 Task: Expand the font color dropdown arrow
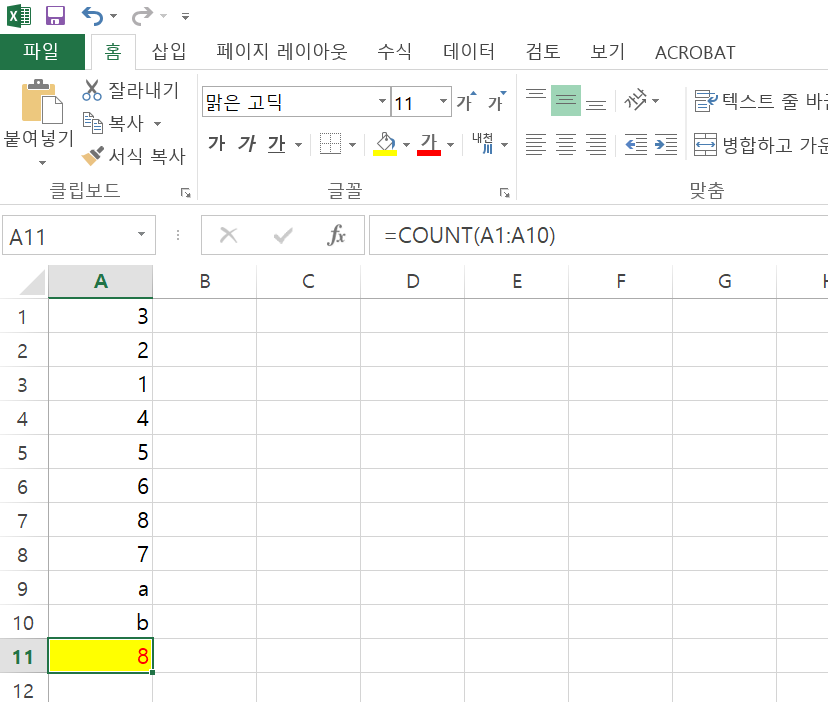(x=450, y=145)
